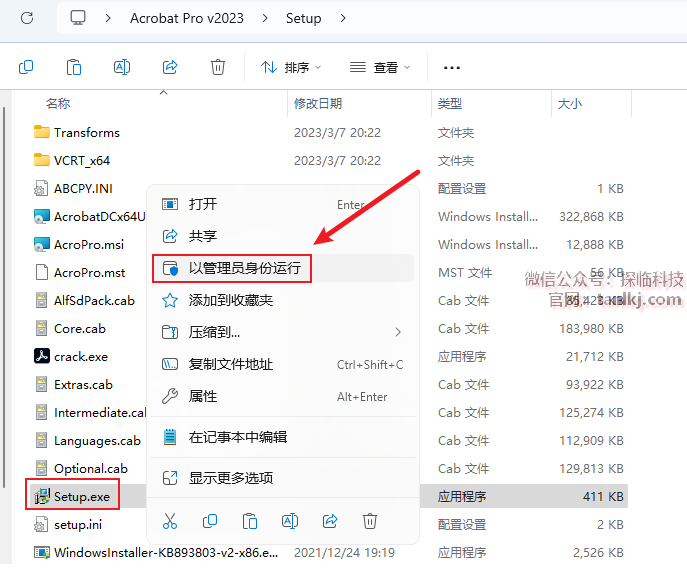The height and width of the screenshot is (570, 687).
Task: Expand chevron after Acrobat Pro v2023
Action: tap(265, 18)
